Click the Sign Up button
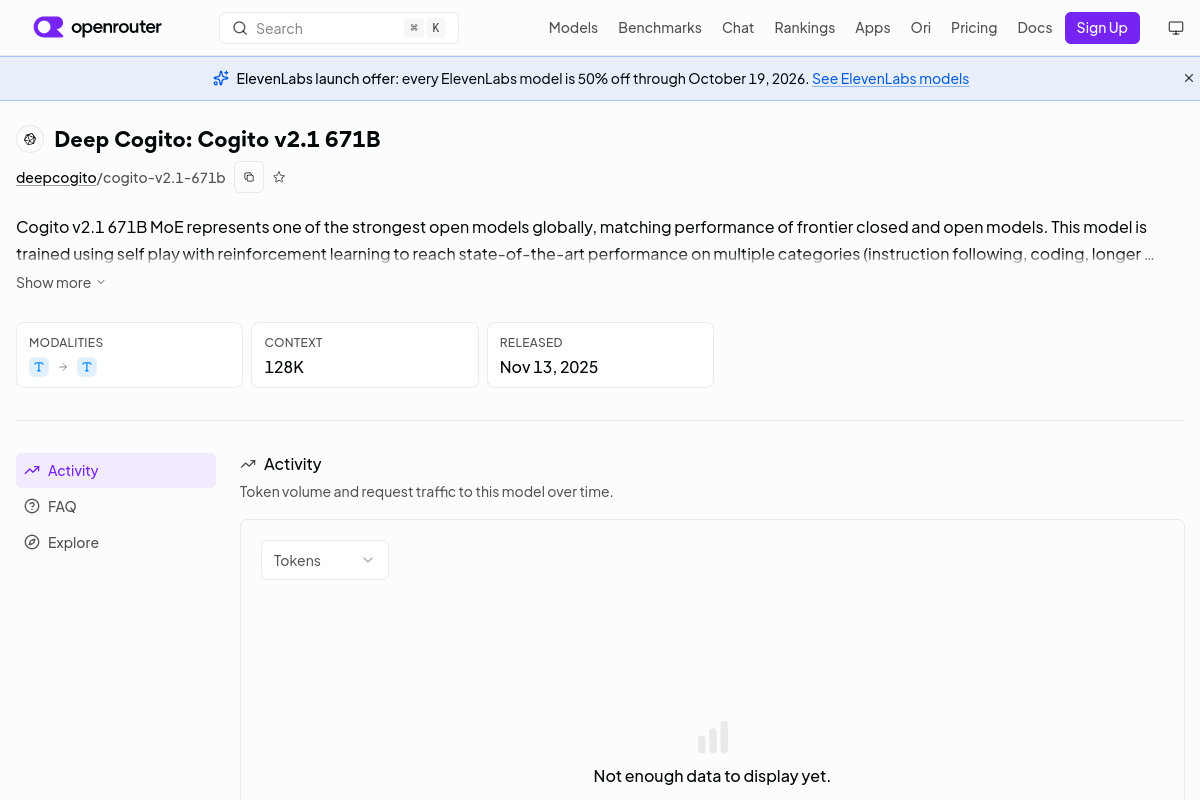 pyautogui.click(x=1102, y=28)
